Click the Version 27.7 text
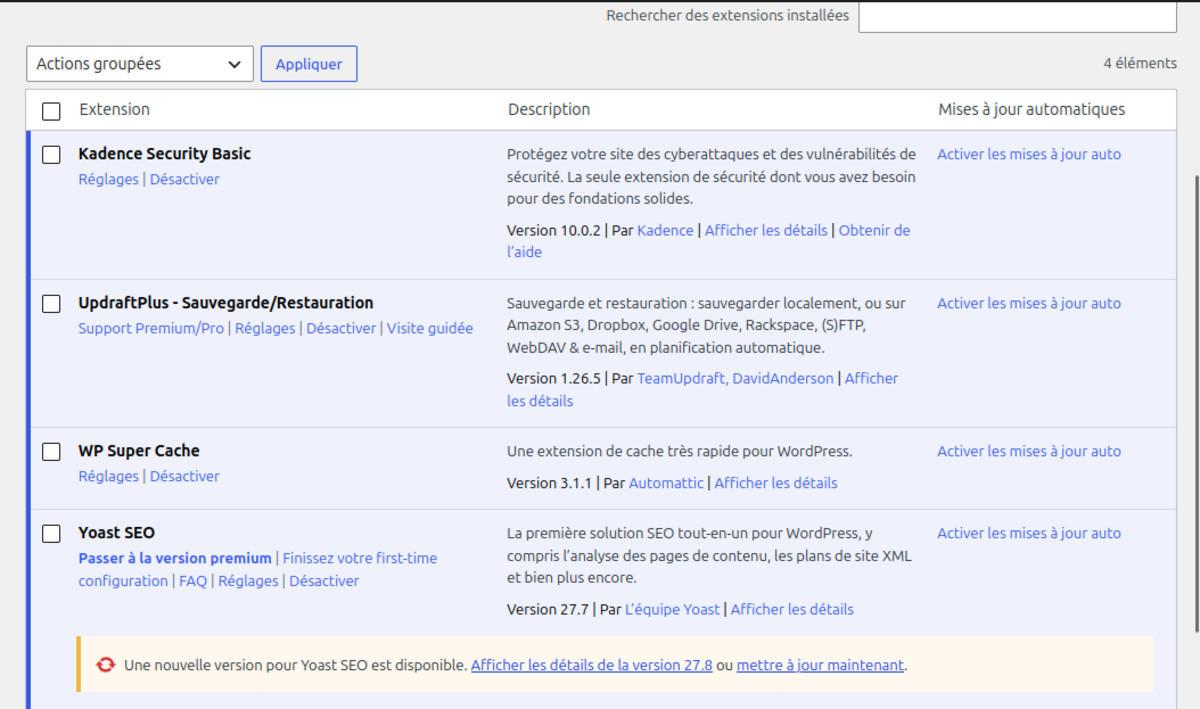Viewport: 1200px width, 709px height. coord(548,610)
